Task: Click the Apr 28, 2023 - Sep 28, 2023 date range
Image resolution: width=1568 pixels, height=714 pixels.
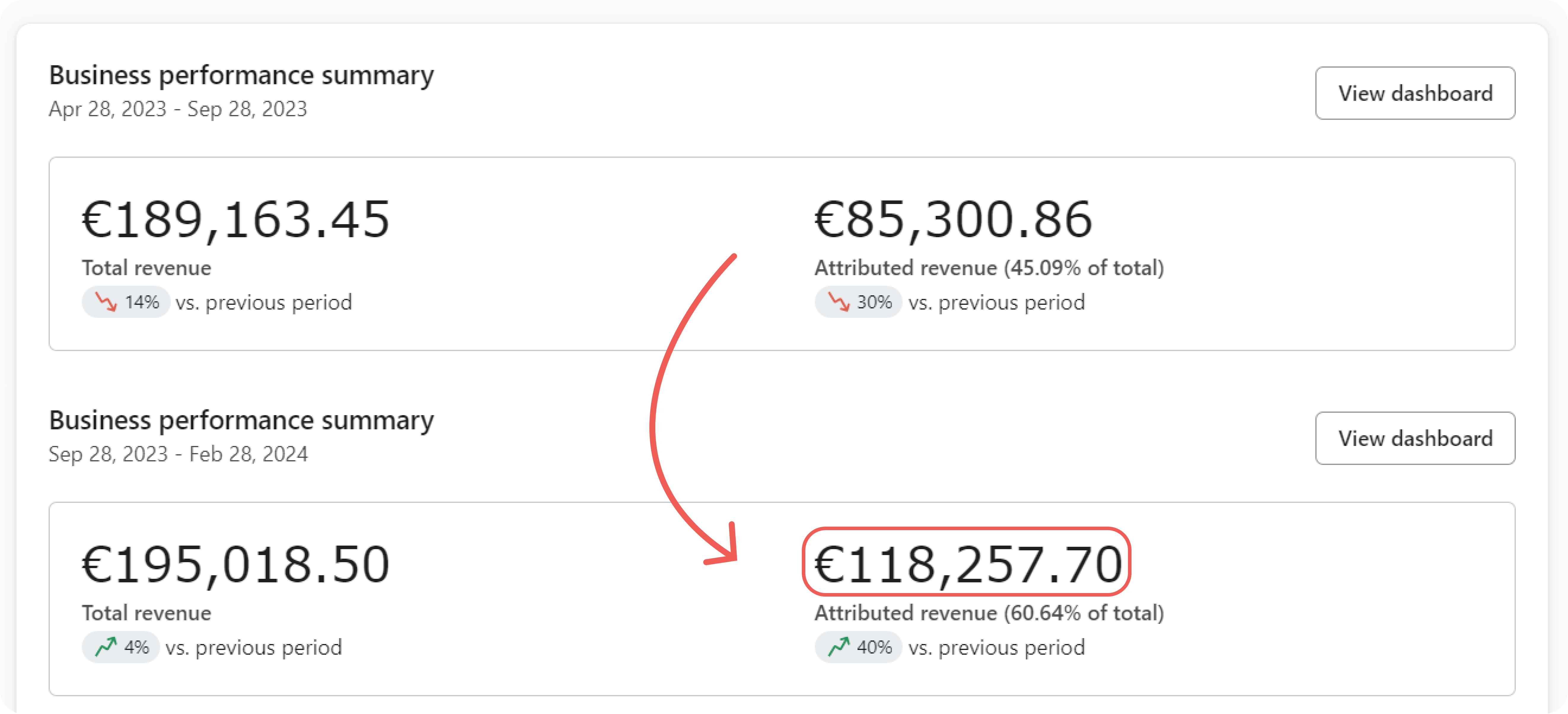Action: (x=178, y=109)
